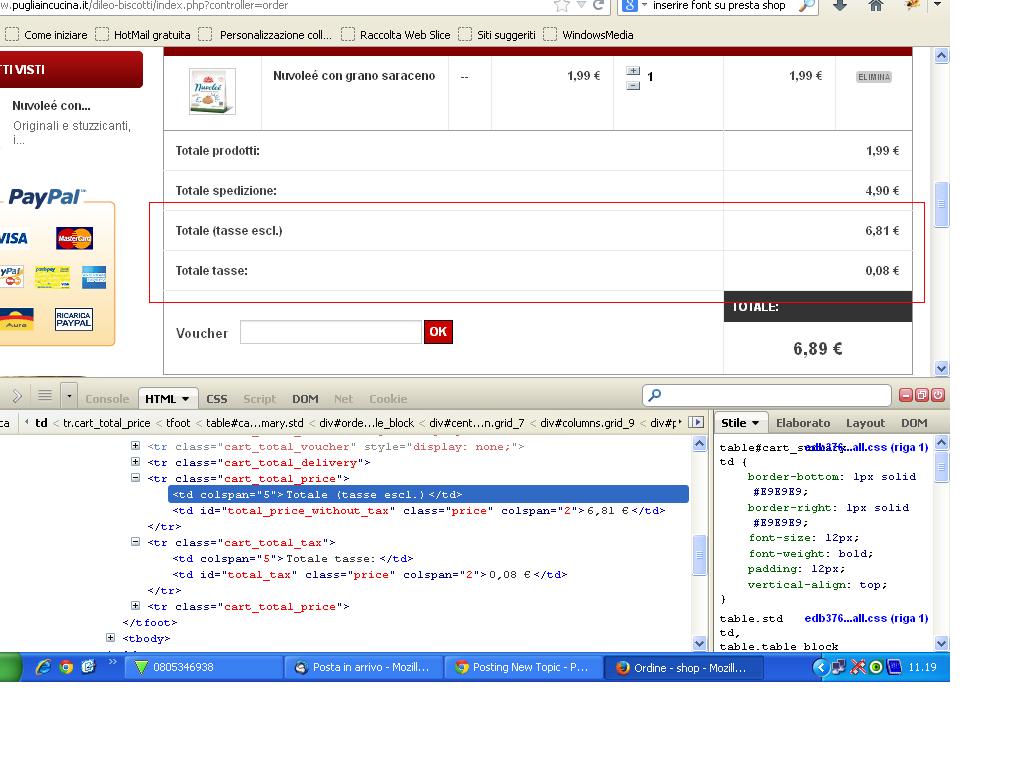Viewport: 1024px width, 768px height.
Task: Click the Firefox home icon
Action: (x=875, y=5)
